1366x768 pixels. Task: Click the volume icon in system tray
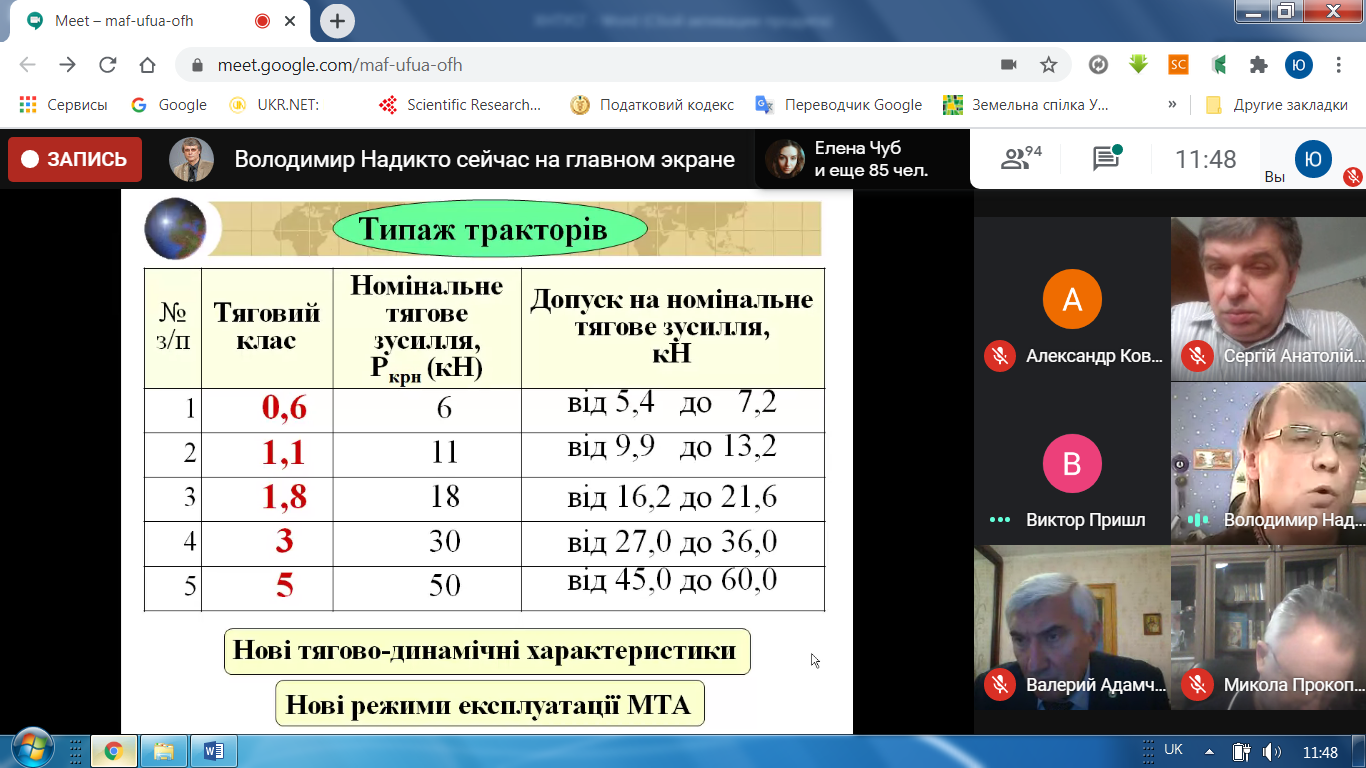tap(1273, 752)
